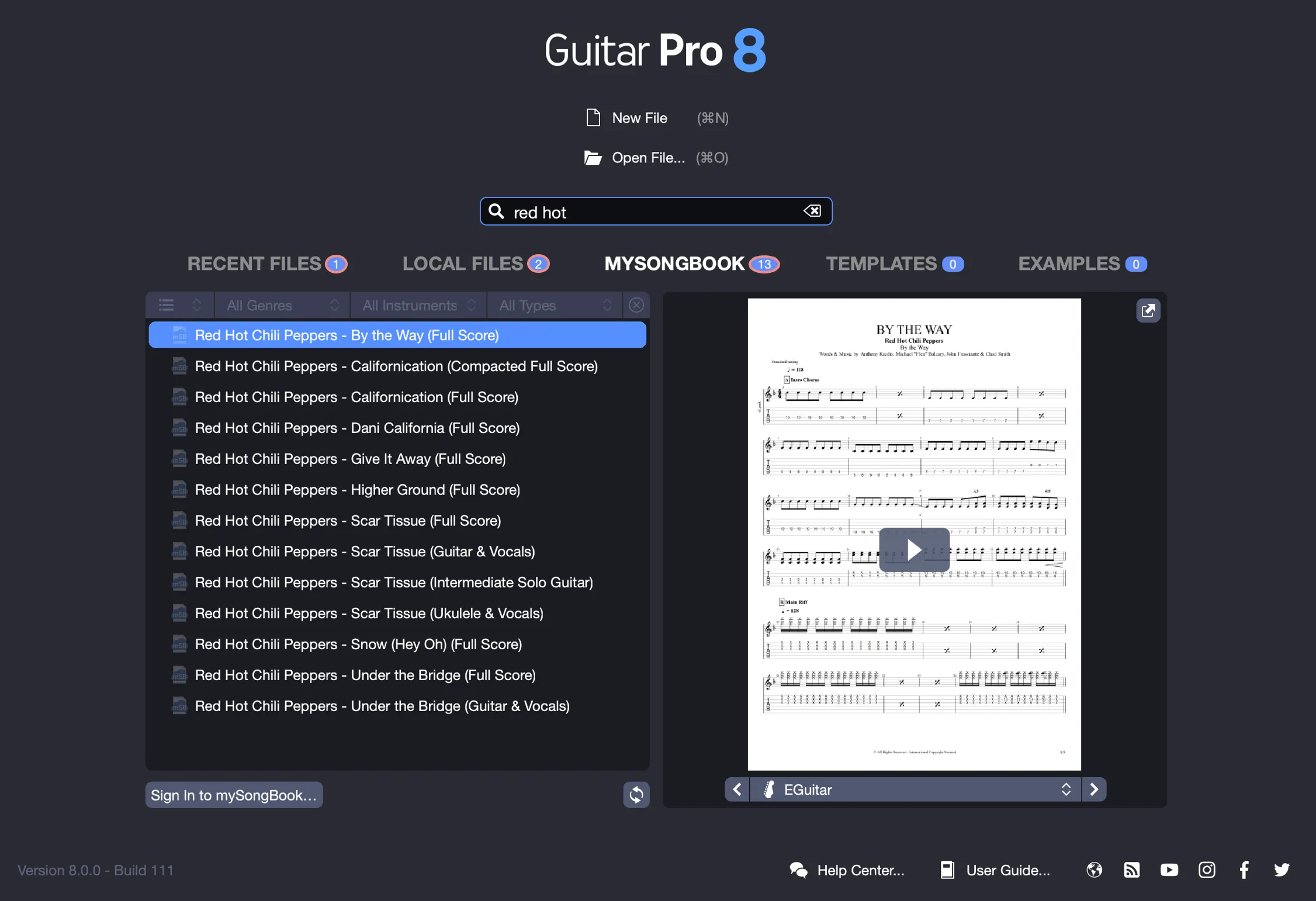The image size is (1316, 901).
Task: Switch to the Examples tab
Action: (x=1082, y=264)
